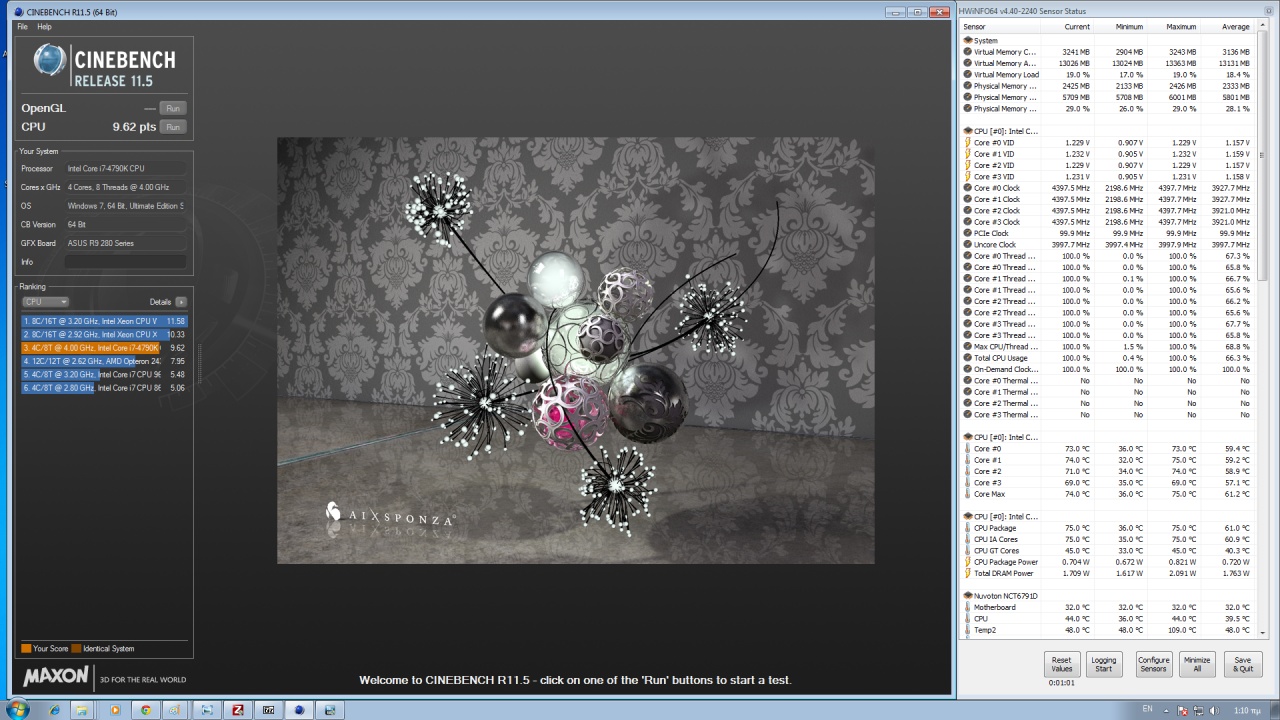Click the Reset Values button in HWiNFO
The width and height of the screenshot is (1280, 720).
[1062, 664]
